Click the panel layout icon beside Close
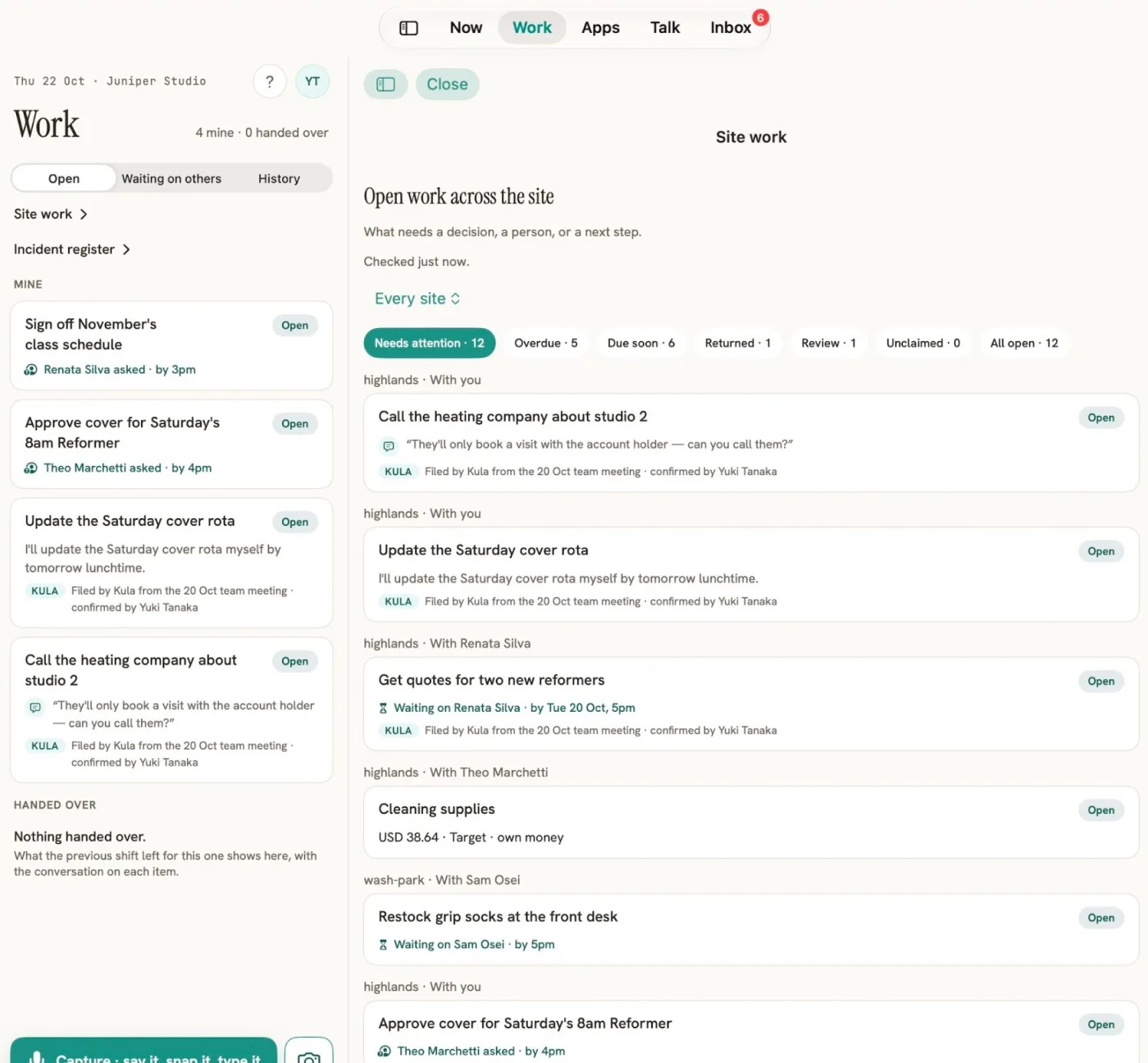Viewport: 1148px width, 1063px height. click(x=385, y=84)
